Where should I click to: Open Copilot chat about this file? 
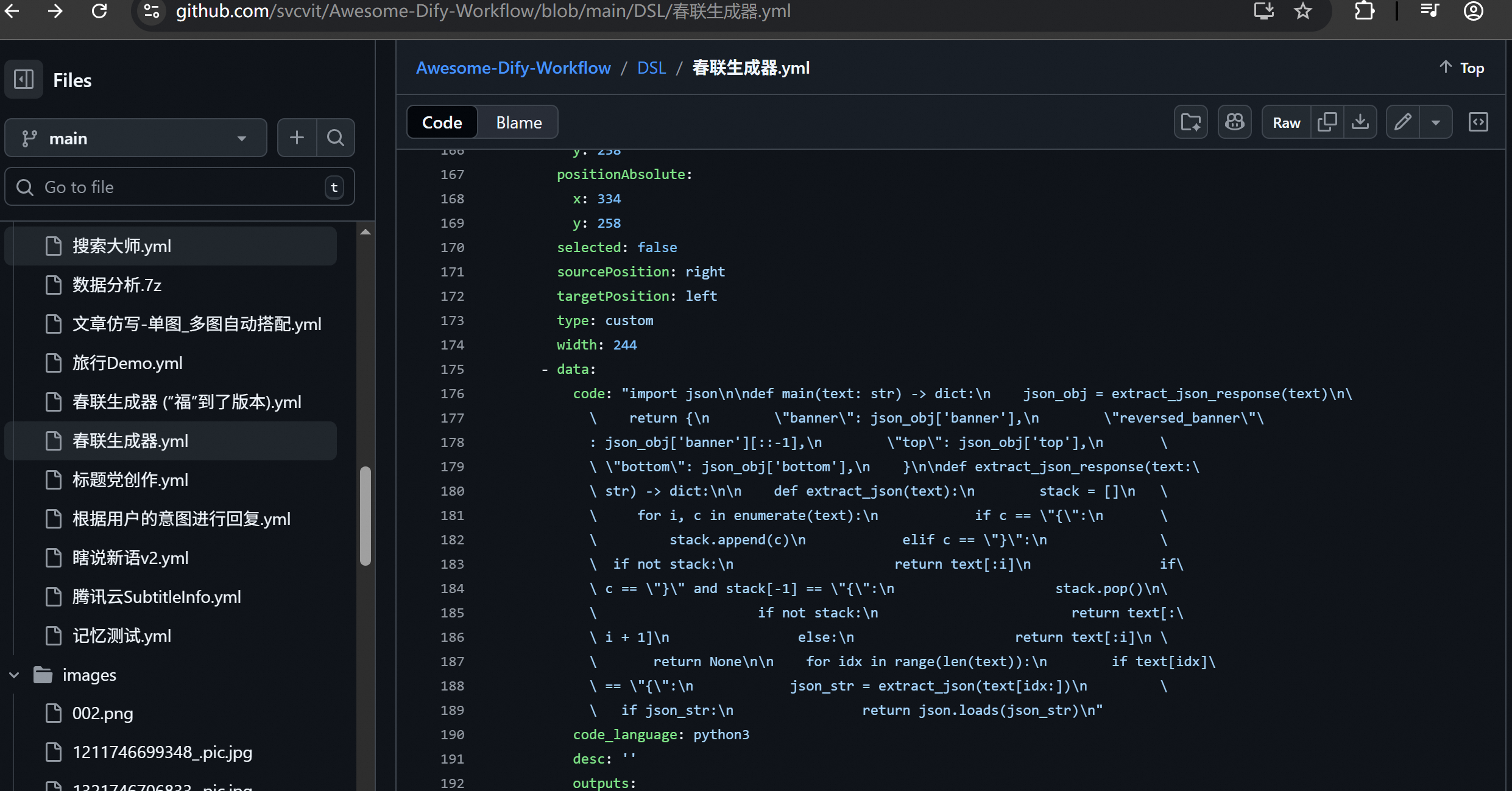[x=1235, y=122]
